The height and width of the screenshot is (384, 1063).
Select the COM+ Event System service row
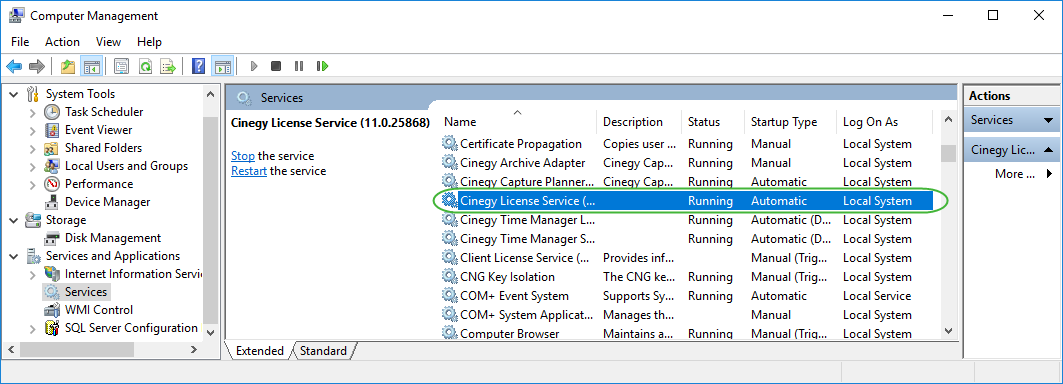(x=686, y=296)
